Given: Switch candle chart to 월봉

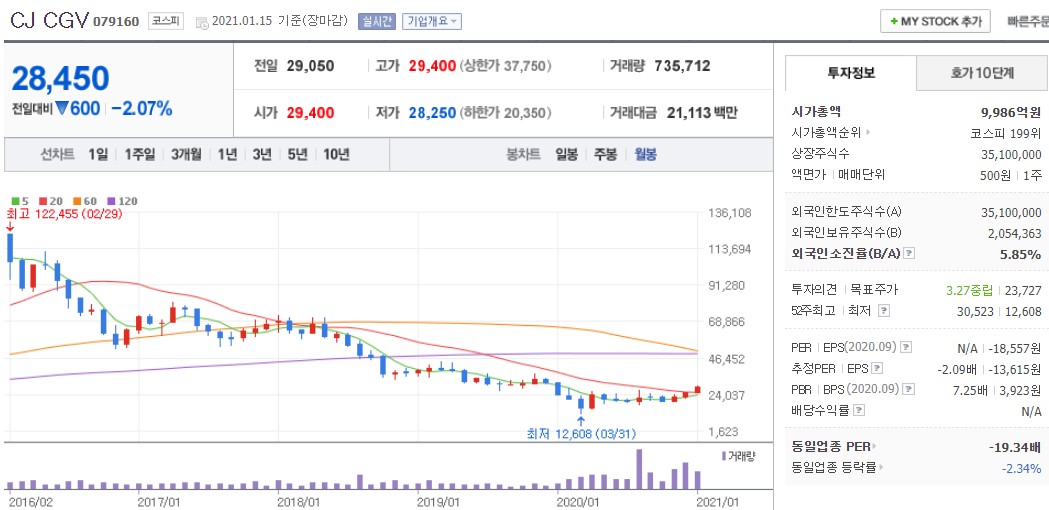Looking at the screenshot, I should coord(645,155).
